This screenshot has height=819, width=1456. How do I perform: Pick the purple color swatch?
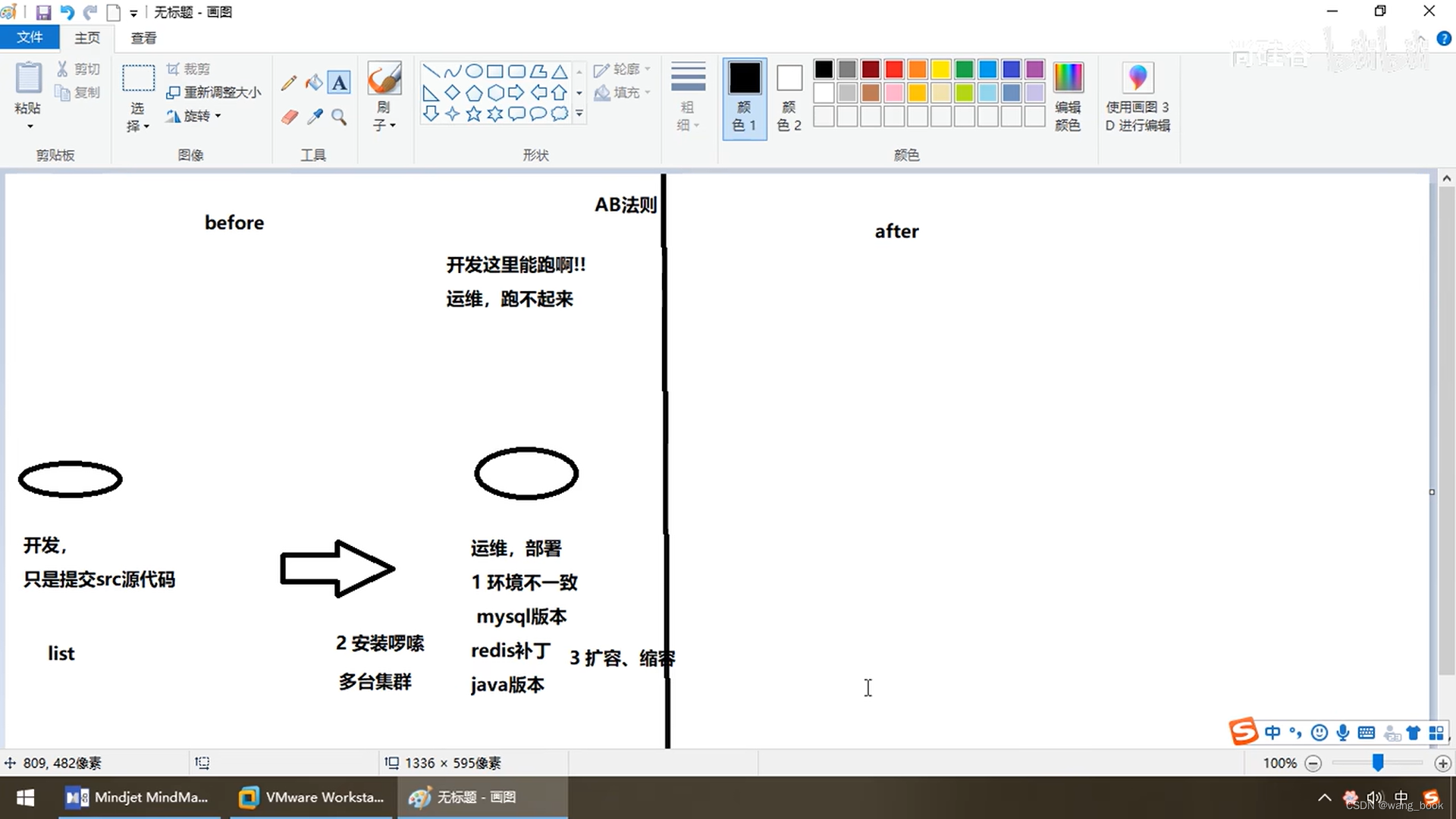(1035, 70)
